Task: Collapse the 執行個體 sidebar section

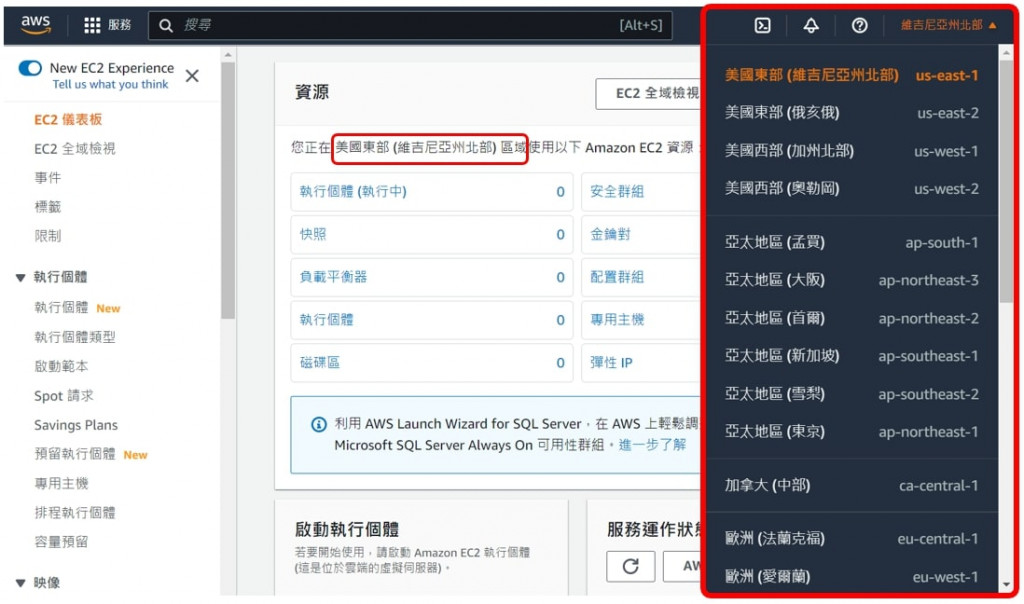Action: point(20,278)
